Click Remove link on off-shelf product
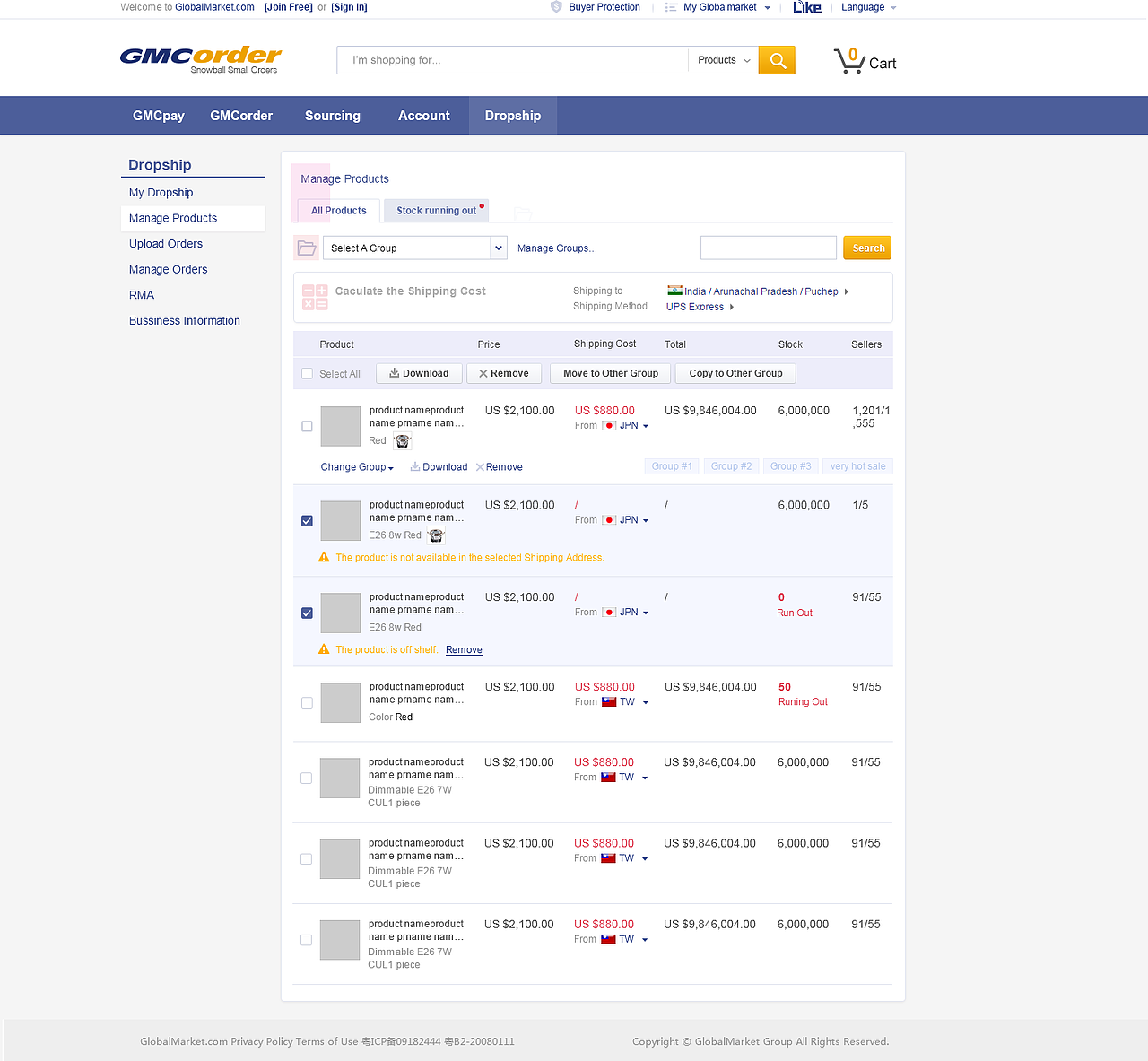The image size is (1148, 1061). point(464,650)
